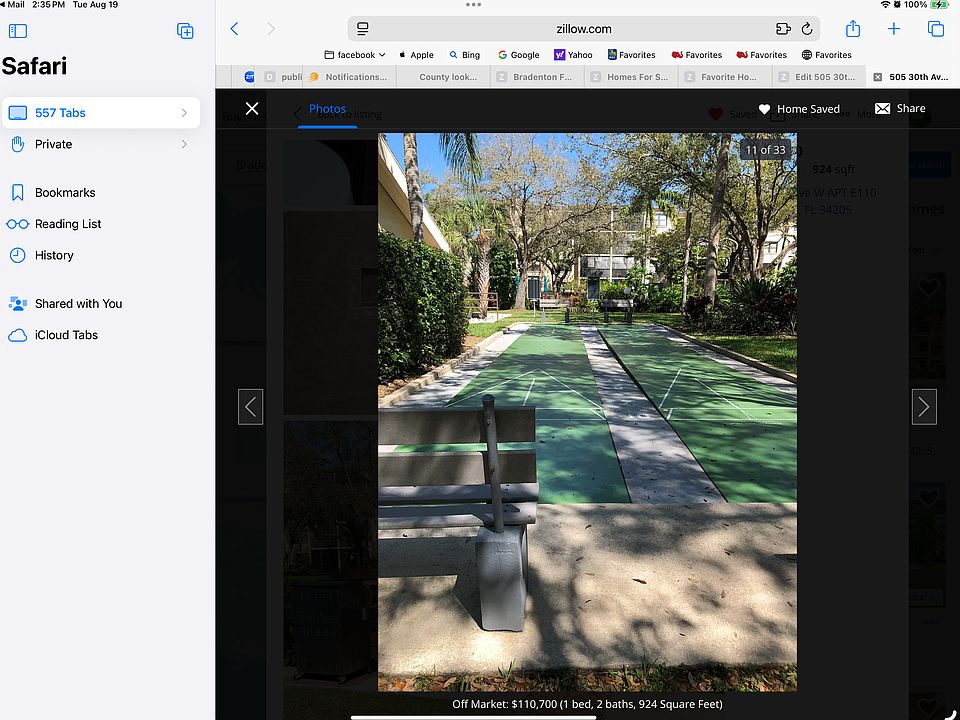Return to Mail via the status bar
Image resolution: width=960 pixels, height=720 pixels.
[x=13, y=4]
